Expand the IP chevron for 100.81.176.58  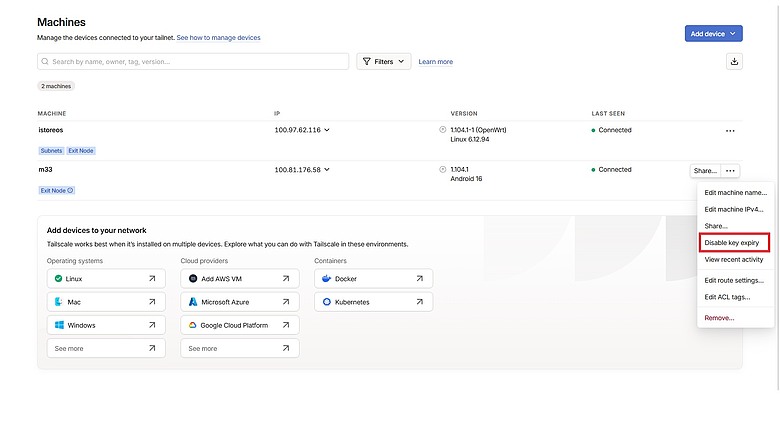(x=327, y=170)
